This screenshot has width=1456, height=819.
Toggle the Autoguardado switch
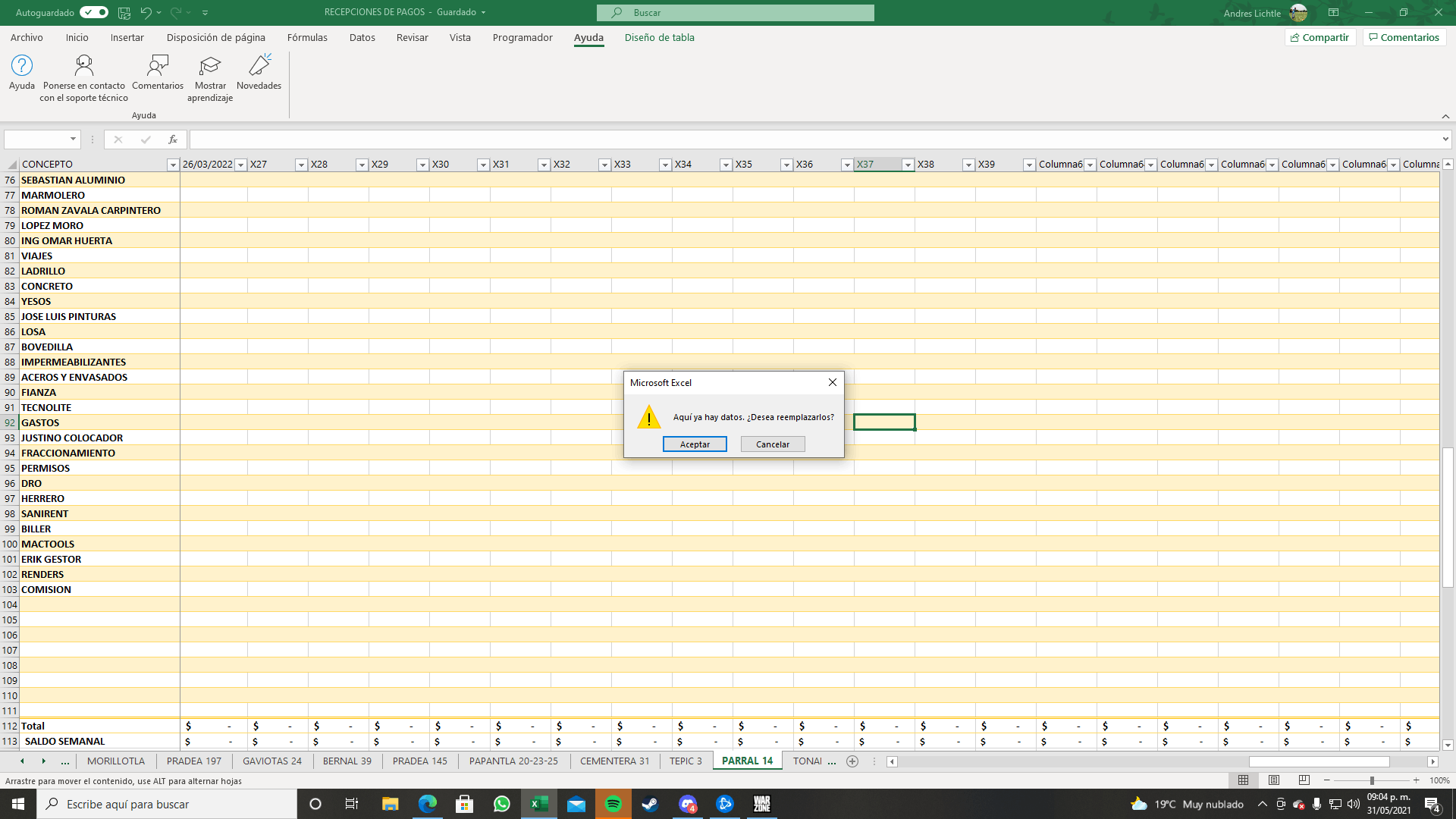pyautogui.click(x=94, y=13)
